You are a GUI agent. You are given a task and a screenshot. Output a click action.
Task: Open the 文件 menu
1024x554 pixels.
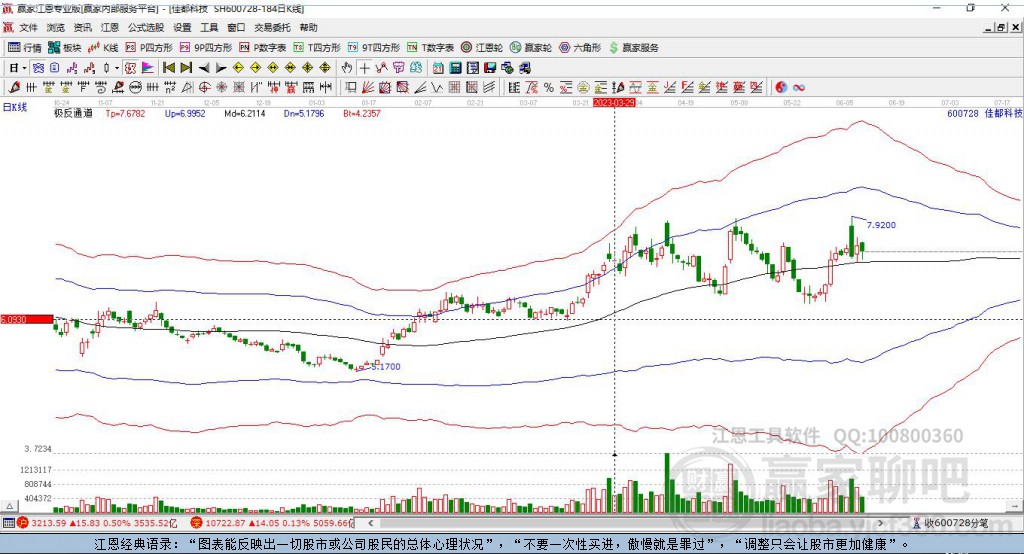coord(28,27)
